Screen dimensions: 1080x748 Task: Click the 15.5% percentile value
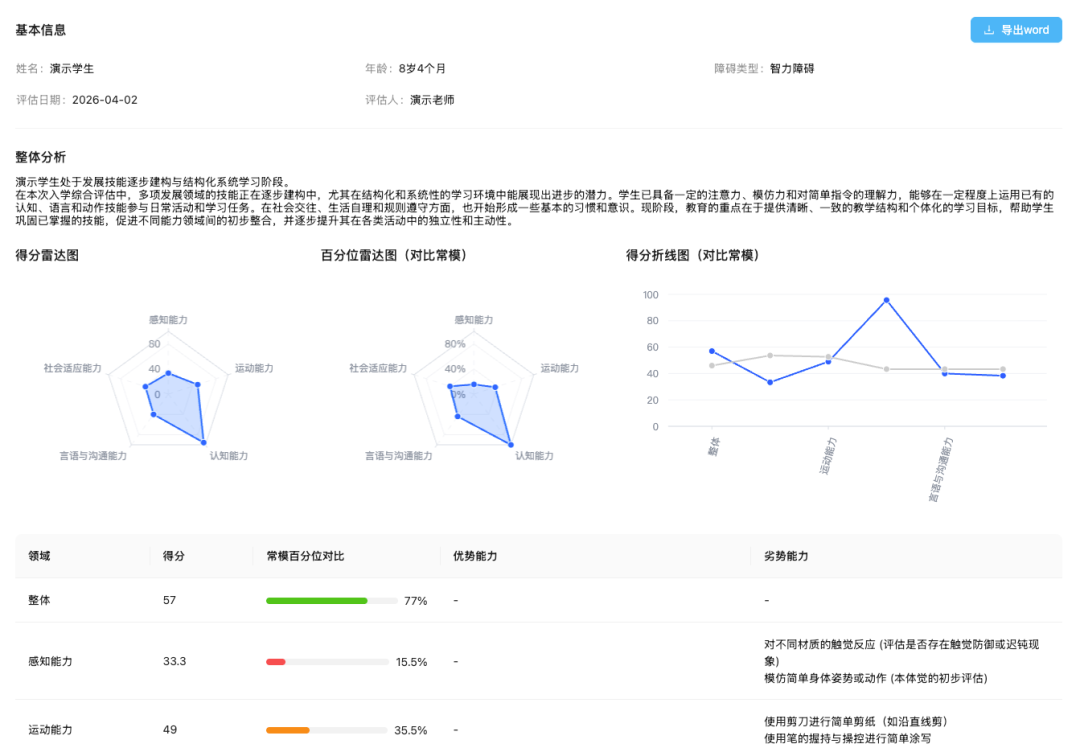click(411, 662)
